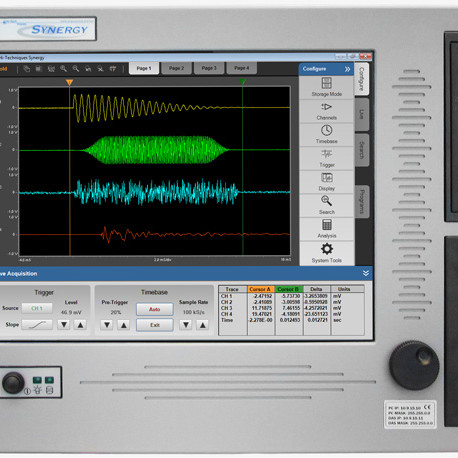
Task: Increase Pre-Trigger with up arrow
Action: pyautogui.click(x=123, y=325)
